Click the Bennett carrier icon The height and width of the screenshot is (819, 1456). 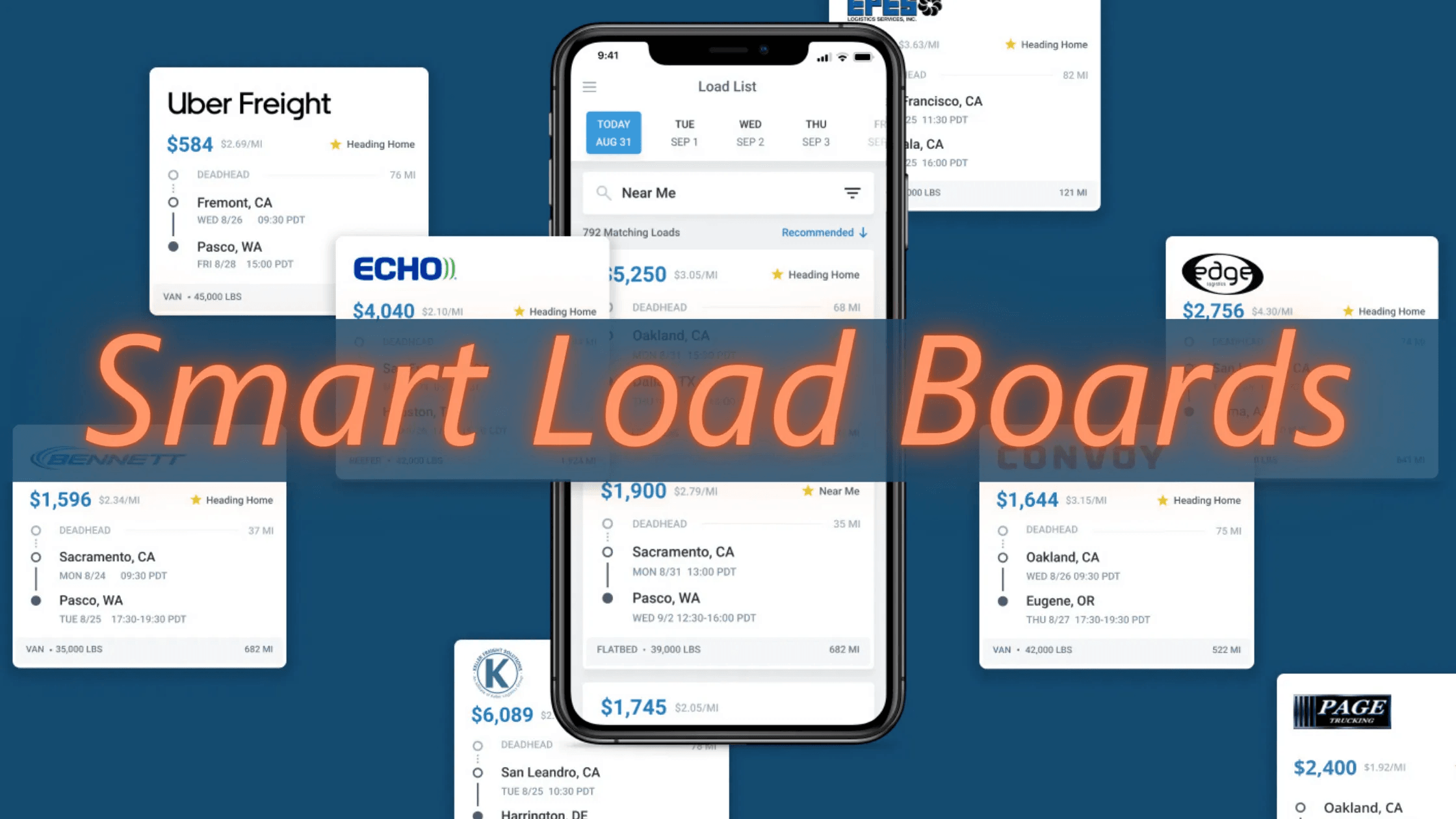click(110, 458)
